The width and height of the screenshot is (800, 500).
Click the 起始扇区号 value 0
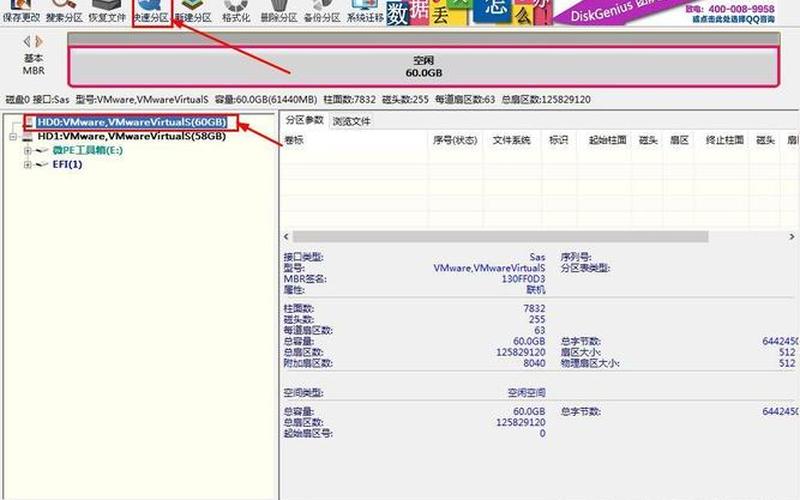click(542, 433)
